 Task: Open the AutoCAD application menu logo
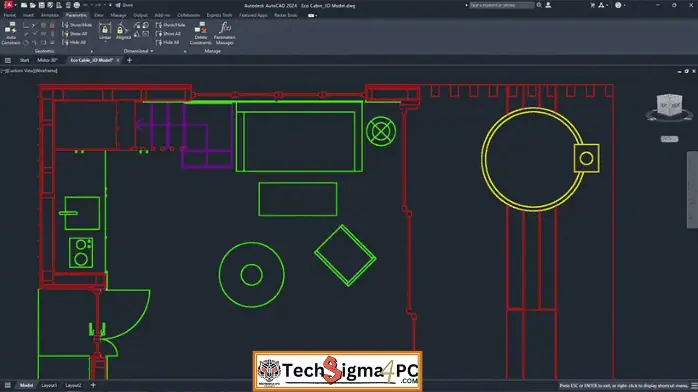[x=8, y=5]
